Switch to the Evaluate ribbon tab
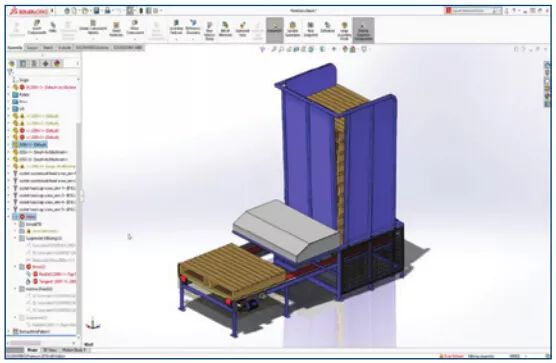Screen dimensions: 556x363 pyautogui.click(x=65, y=48)
